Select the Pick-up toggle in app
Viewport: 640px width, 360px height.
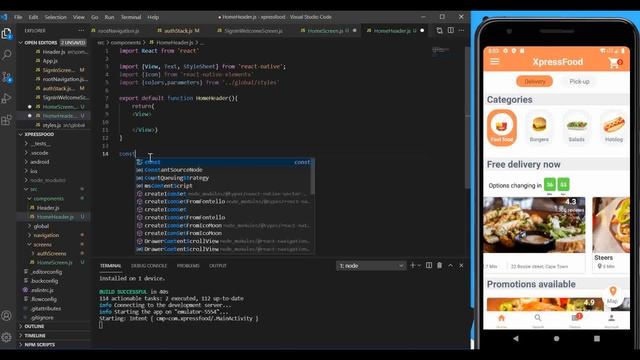[x=579, y=81]
